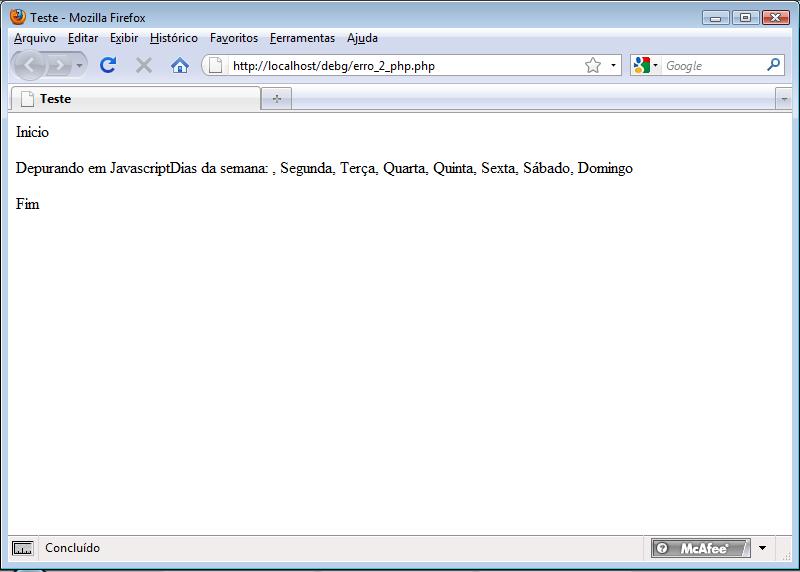Open the Ferramentas menu
Viewport: 800px width, 572px height.
[302, 38]
